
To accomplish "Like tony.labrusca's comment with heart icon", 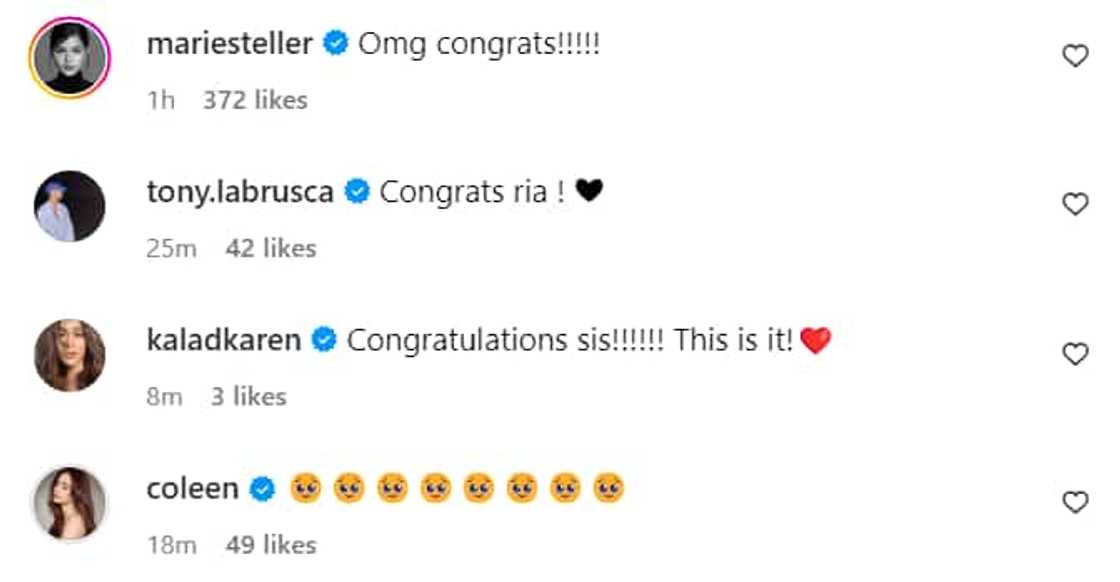I will point(1074,205).
